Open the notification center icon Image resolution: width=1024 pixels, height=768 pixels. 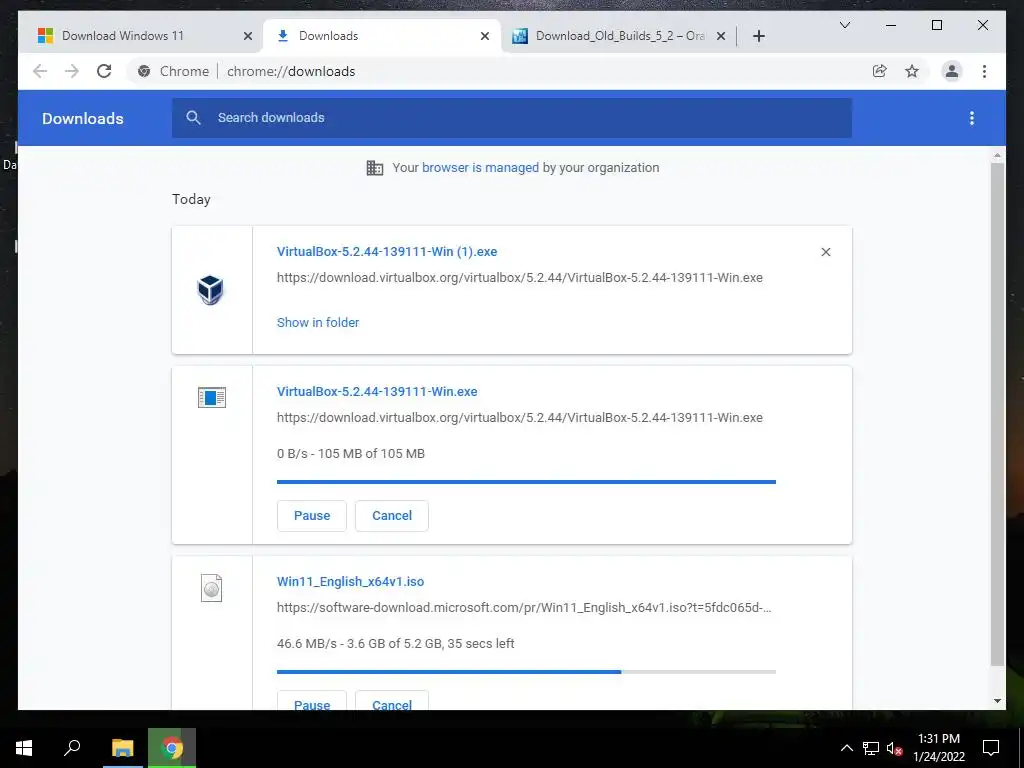click(991, 748)
